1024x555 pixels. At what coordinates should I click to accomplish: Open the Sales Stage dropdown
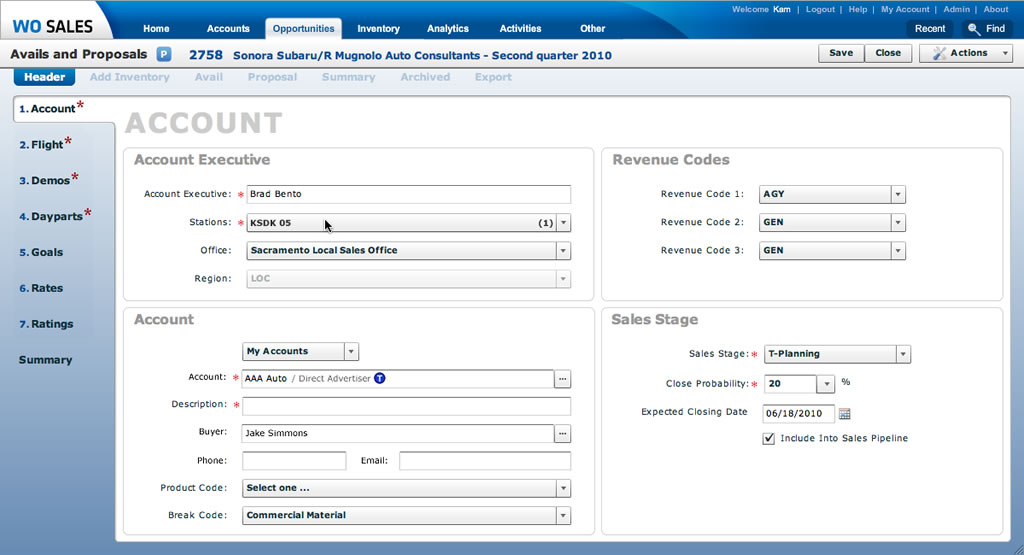pos(902,354)
